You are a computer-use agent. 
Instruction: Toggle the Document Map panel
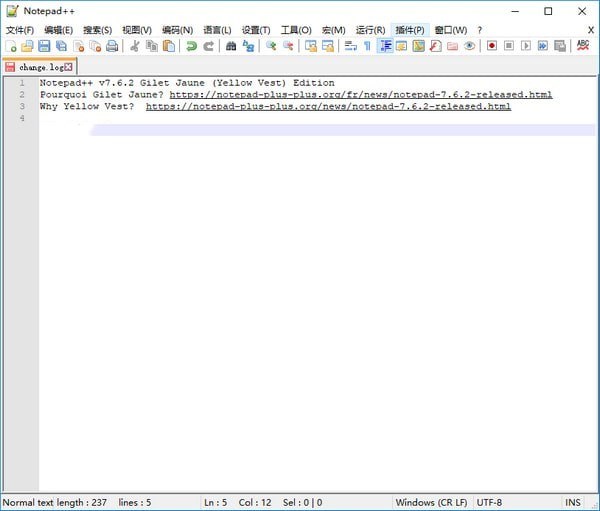point(419,46)
